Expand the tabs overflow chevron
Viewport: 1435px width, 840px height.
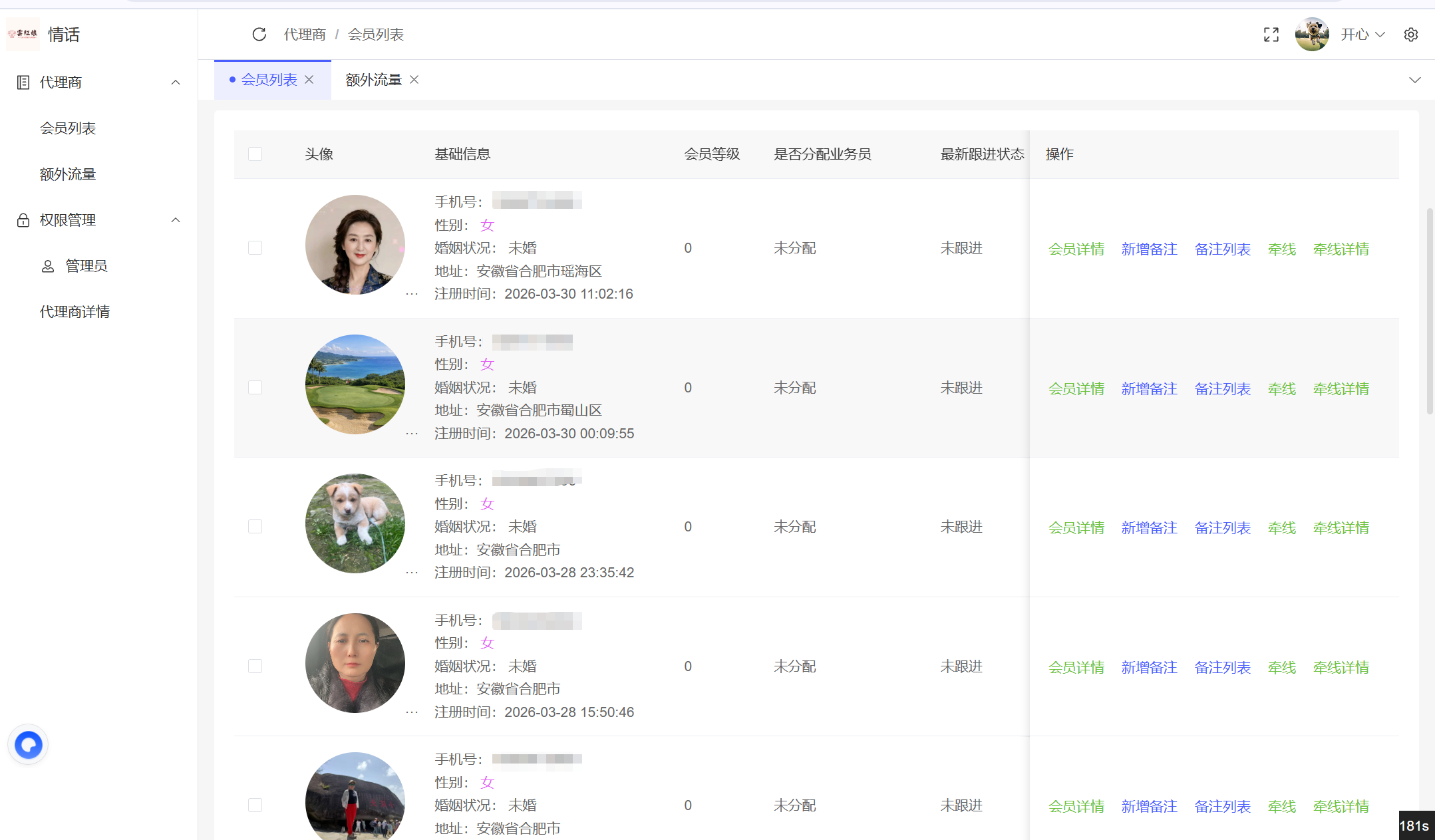(x=1414, y=80)
